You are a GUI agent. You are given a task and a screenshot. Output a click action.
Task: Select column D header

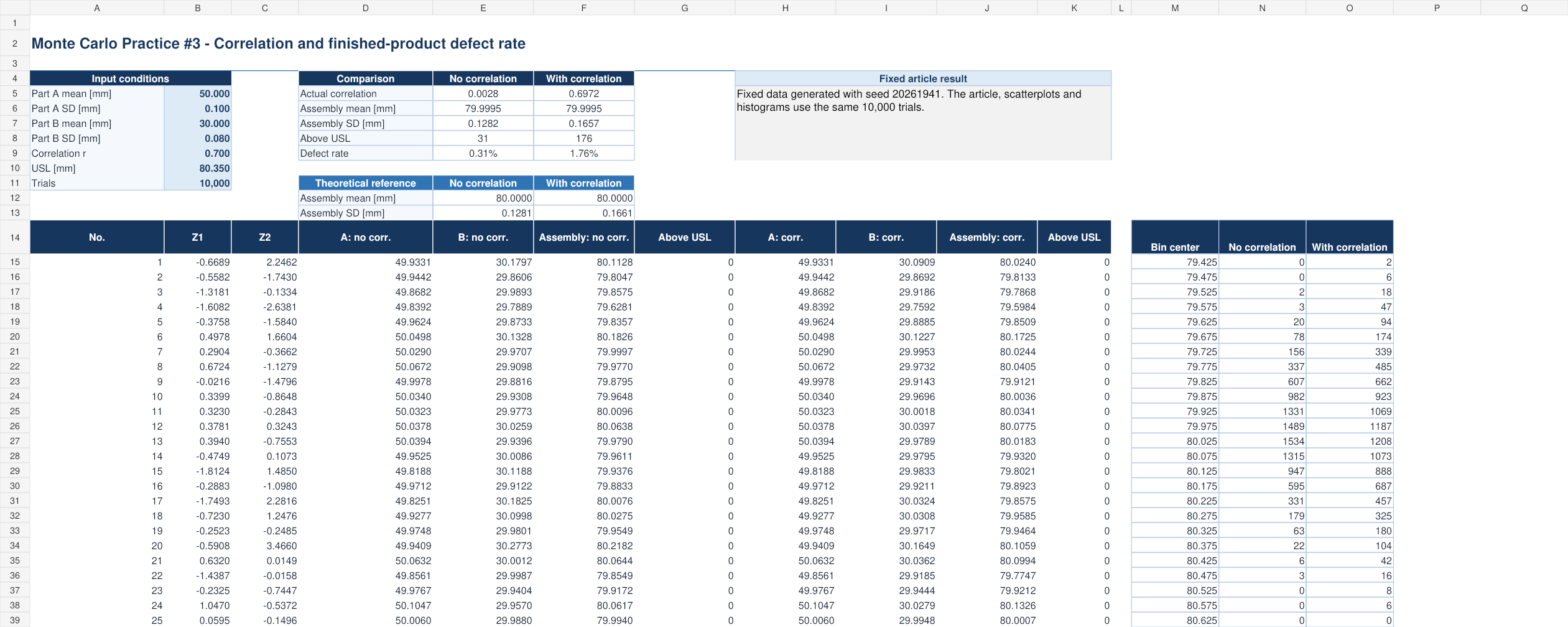(365, 7)
